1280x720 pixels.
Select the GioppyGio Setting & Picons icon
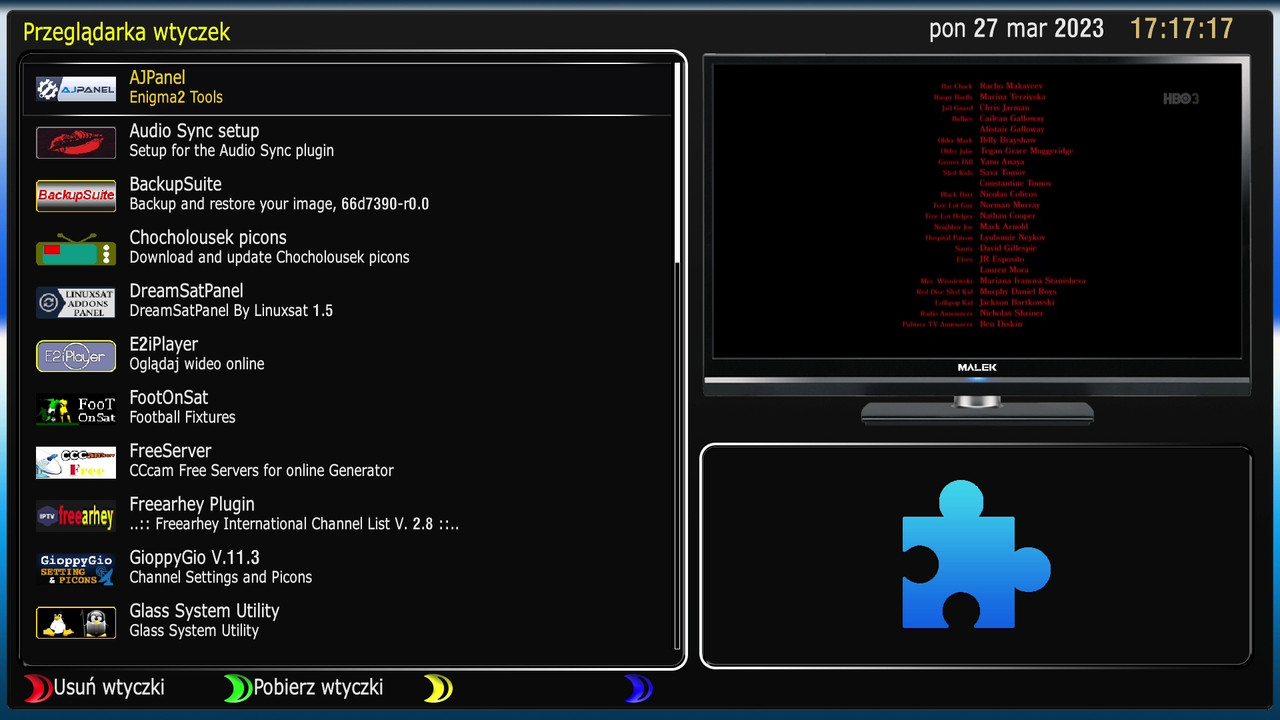76,569
